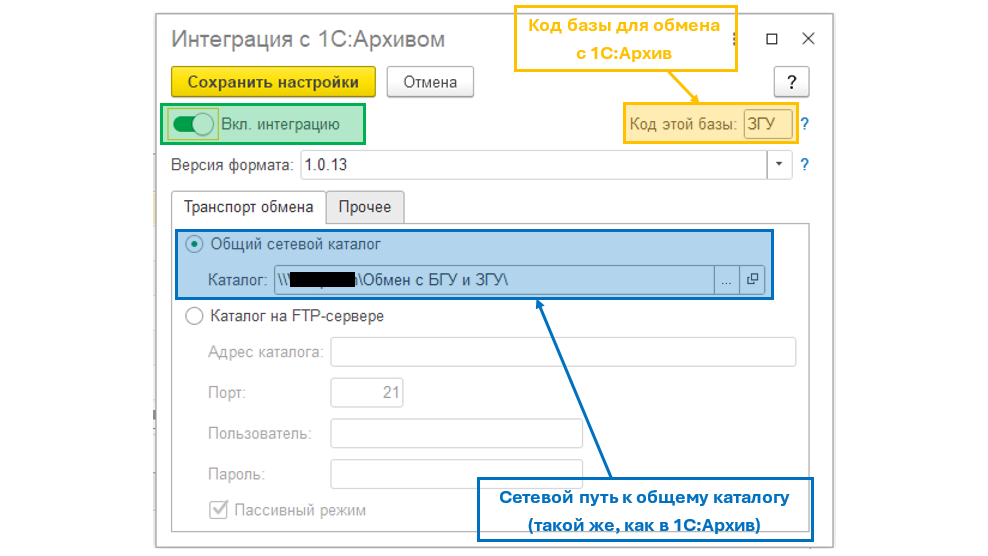988x556 pixels.
Task: Click the Пароль input field
Action: (456, 474)
